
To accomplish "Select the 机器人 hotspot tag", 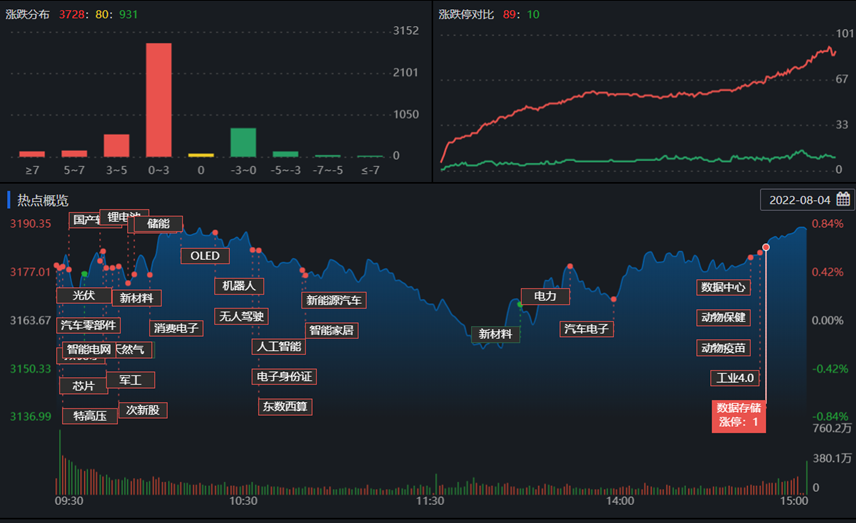I will click(238, 286).
